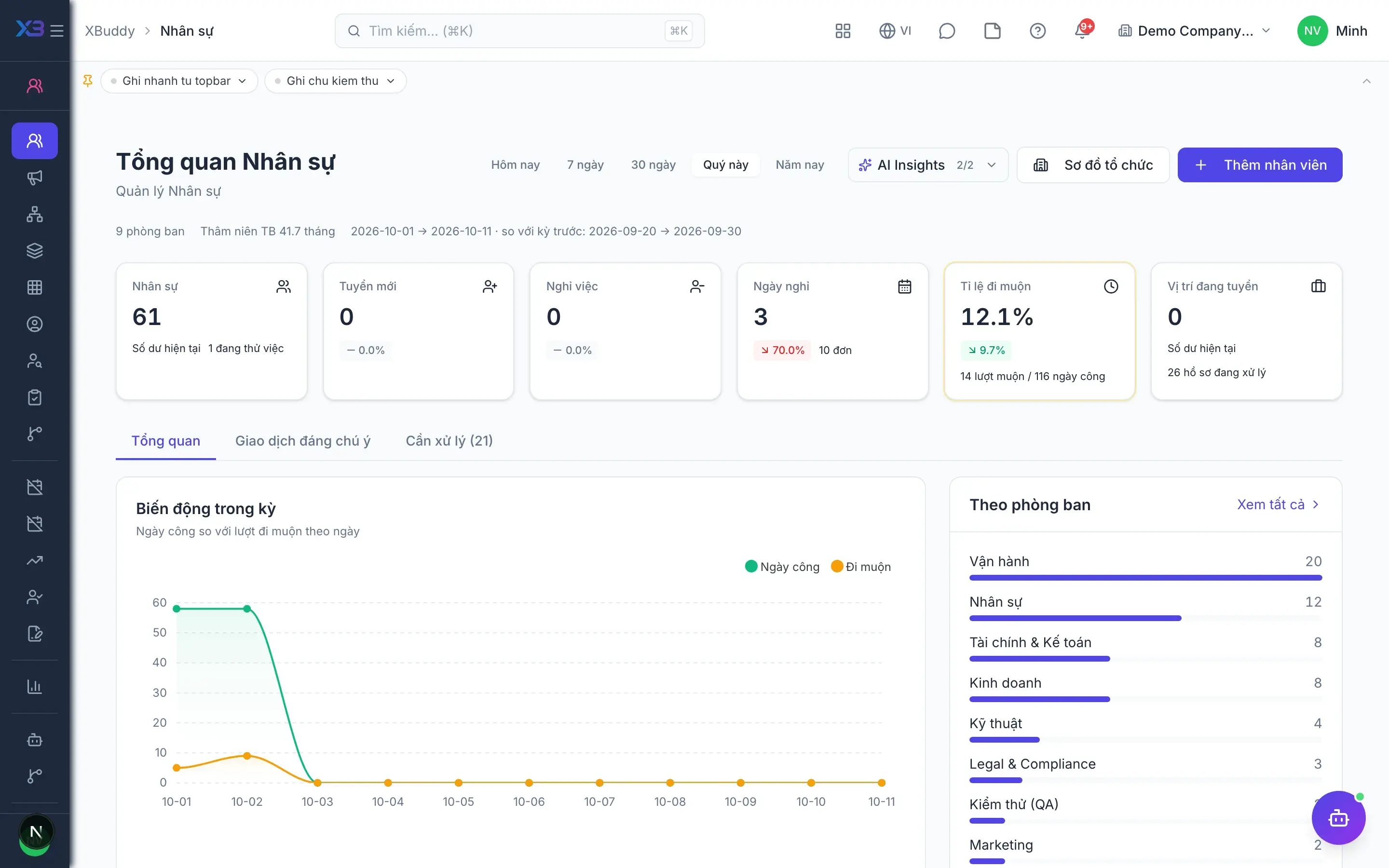The image size is (1389, 868).
Task: Open the floating AI chatbot button
Action: pyautogui.click(x=1338, y=817)
